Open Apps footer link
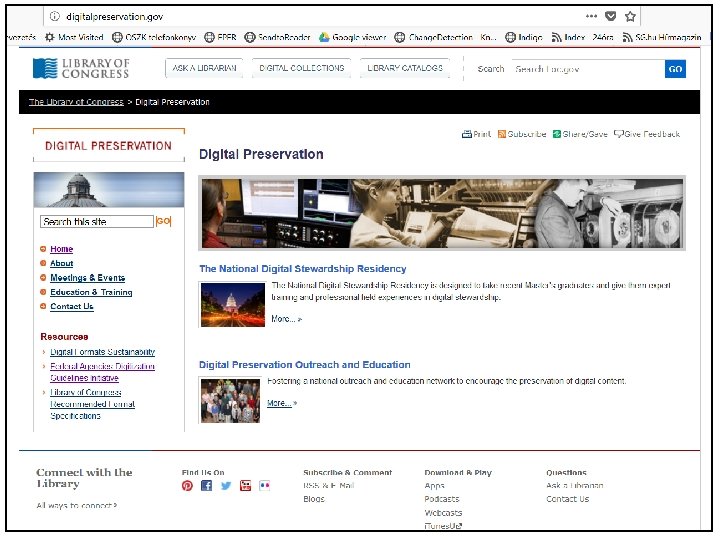Screen dimensions: 720x540 pyautogui.click(x=434, y=486)
